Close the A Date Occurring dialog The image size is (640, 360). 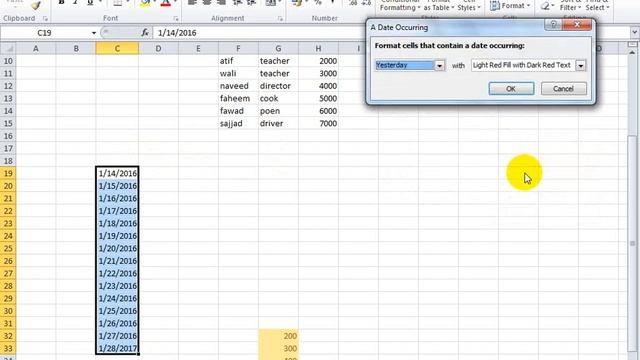[x=577, y=25]
